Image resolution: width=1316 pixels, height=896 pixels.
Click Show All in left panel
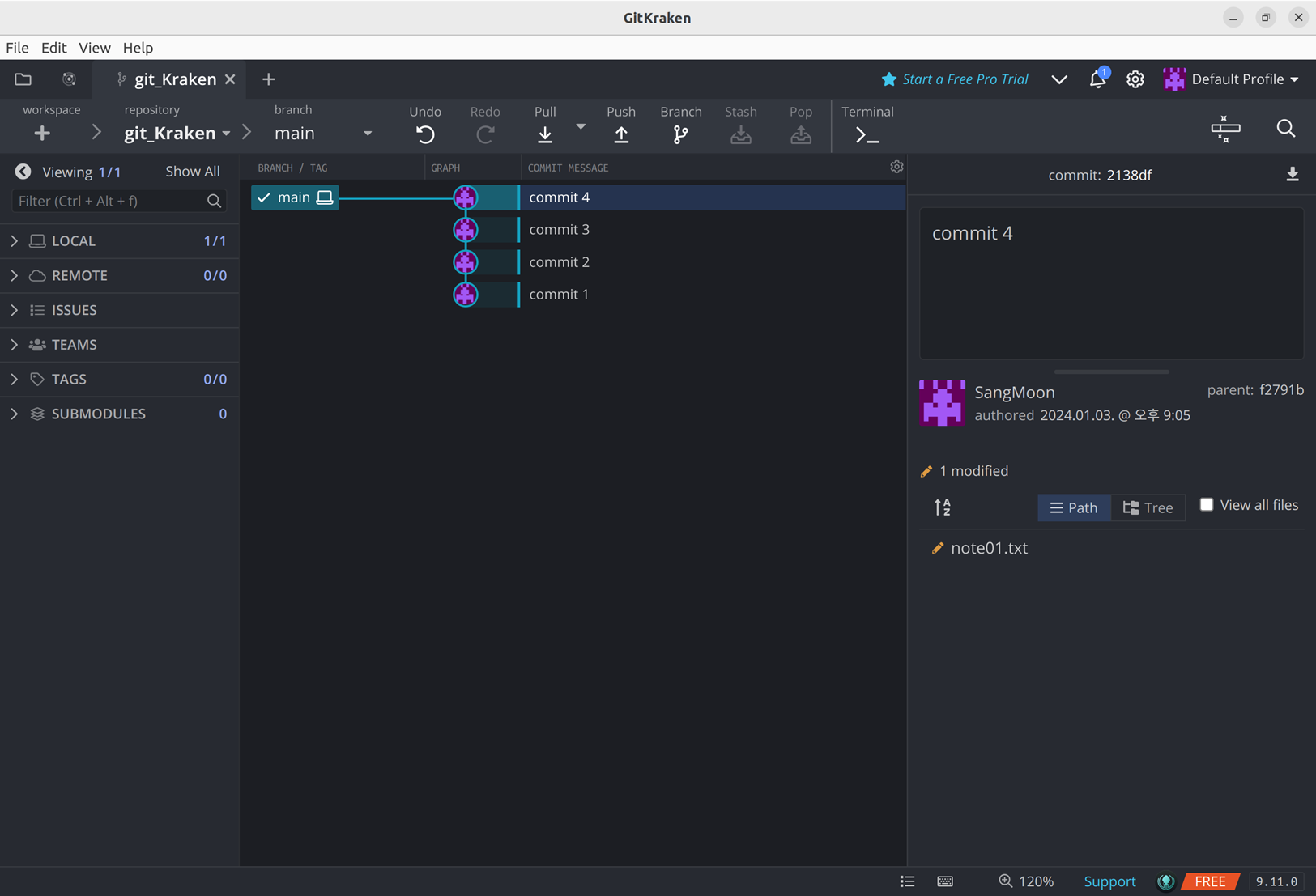point(193,172)
